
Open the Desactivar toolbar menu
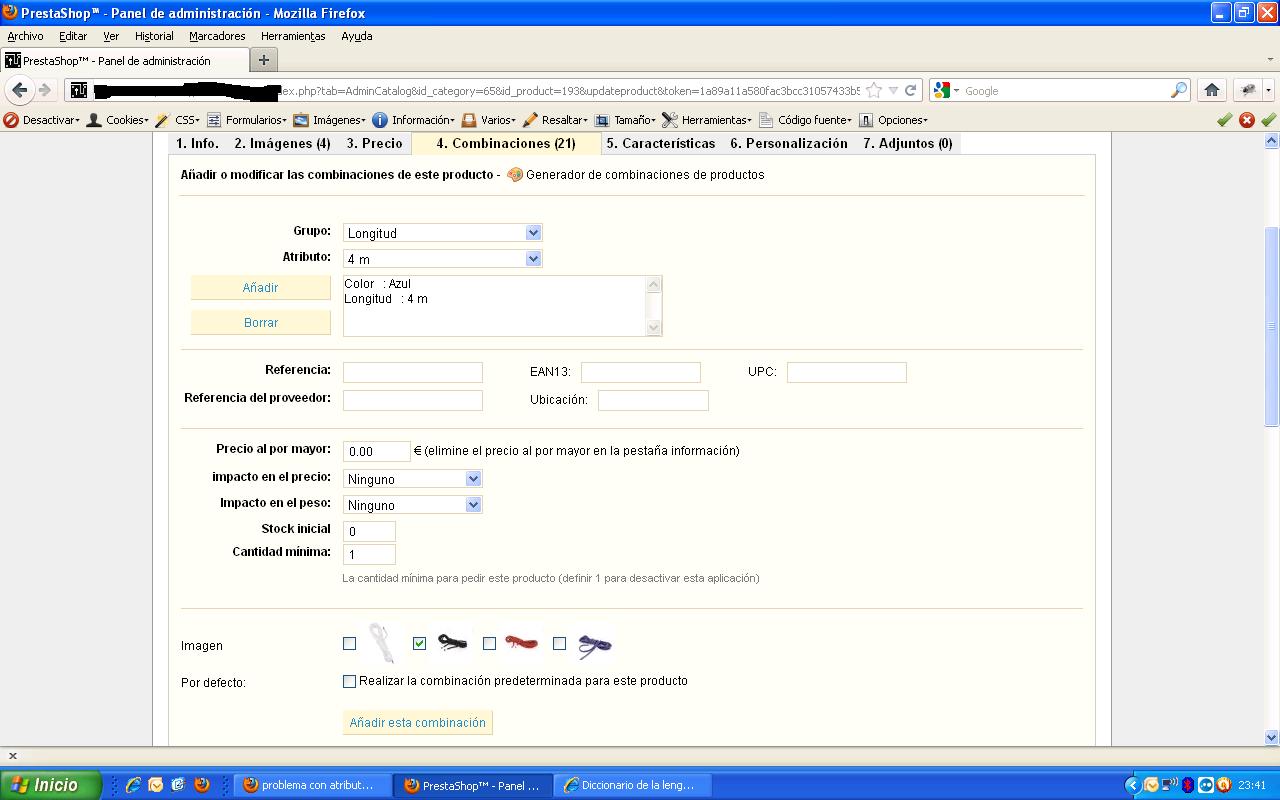[42, 120]
